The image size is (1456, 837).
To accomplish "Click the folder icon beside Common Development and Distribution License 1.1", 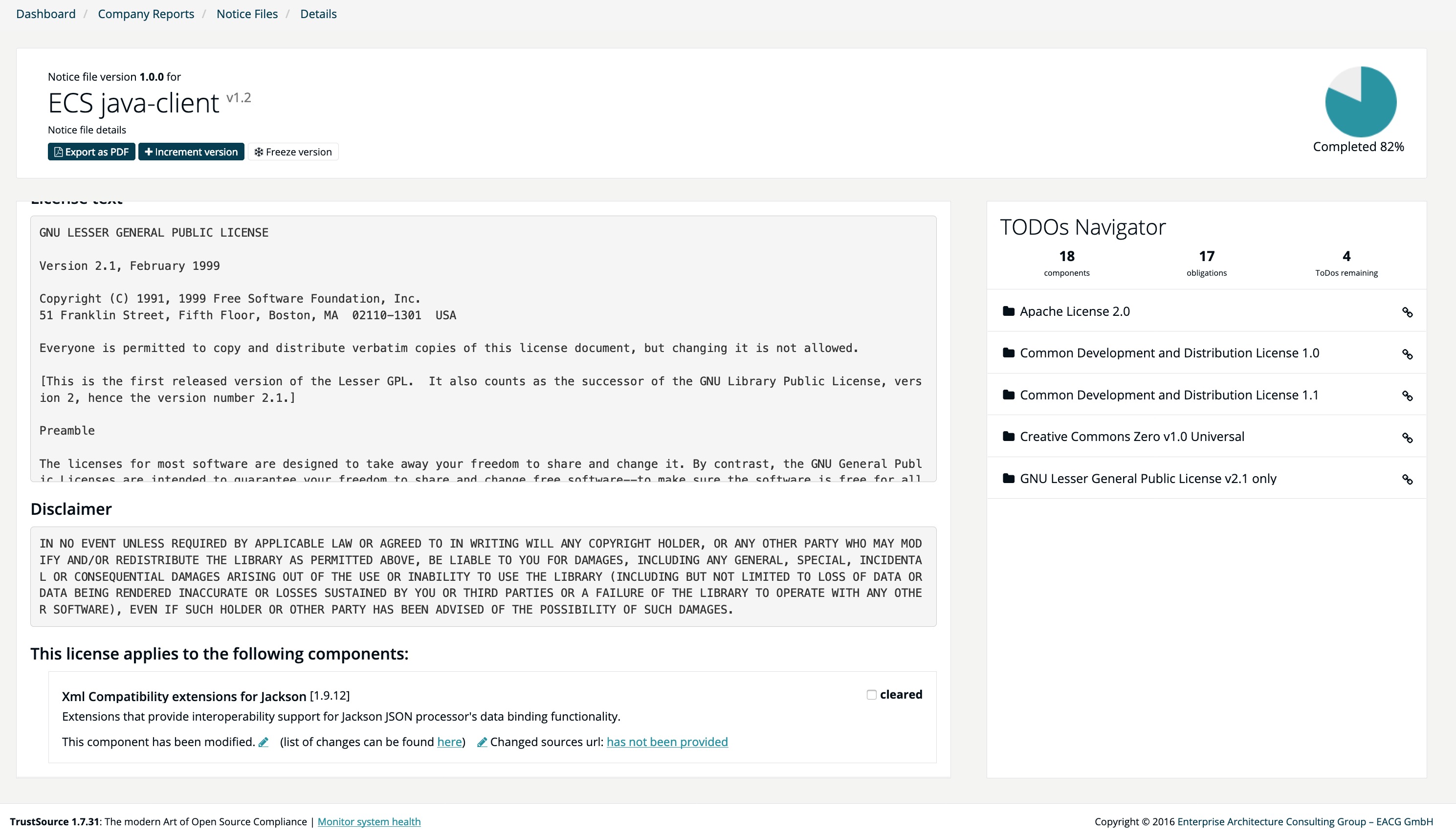I will [x=1008, y=395].
